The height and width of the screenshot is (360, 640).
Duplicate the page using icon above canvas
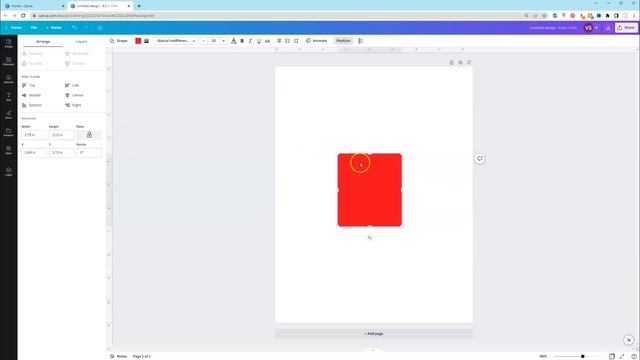(460, 62)
